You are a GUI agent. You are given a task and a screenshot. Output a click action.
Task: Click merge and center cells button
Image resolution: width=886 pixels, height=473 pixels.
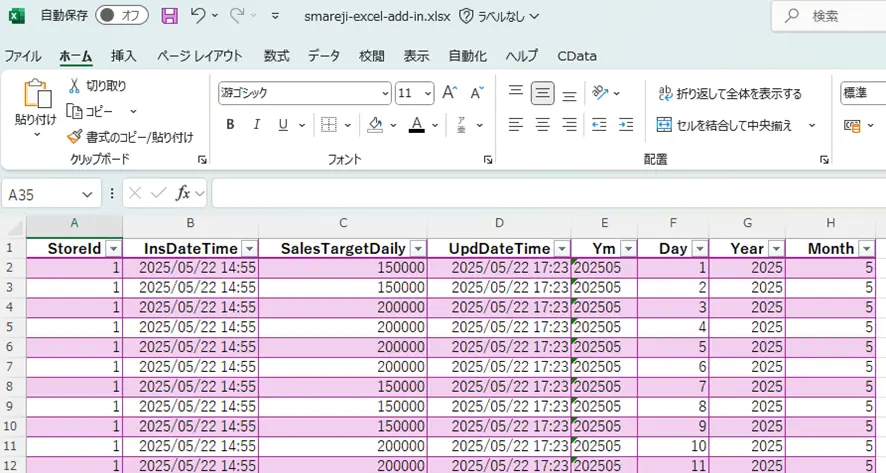(x=725, y=125)
